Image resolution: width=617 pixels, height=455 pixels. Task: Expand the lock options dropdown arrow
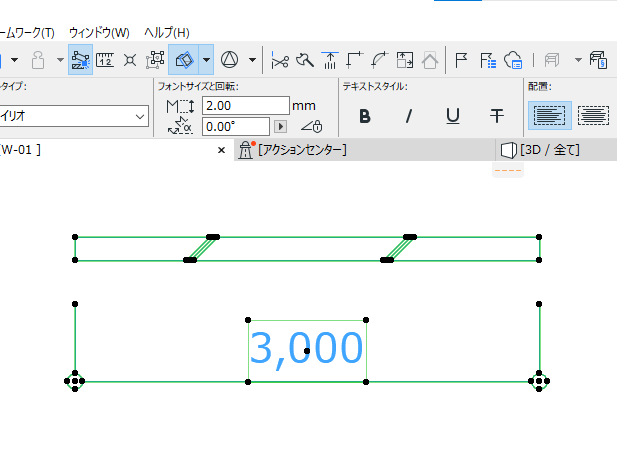[x=60, y=60]
